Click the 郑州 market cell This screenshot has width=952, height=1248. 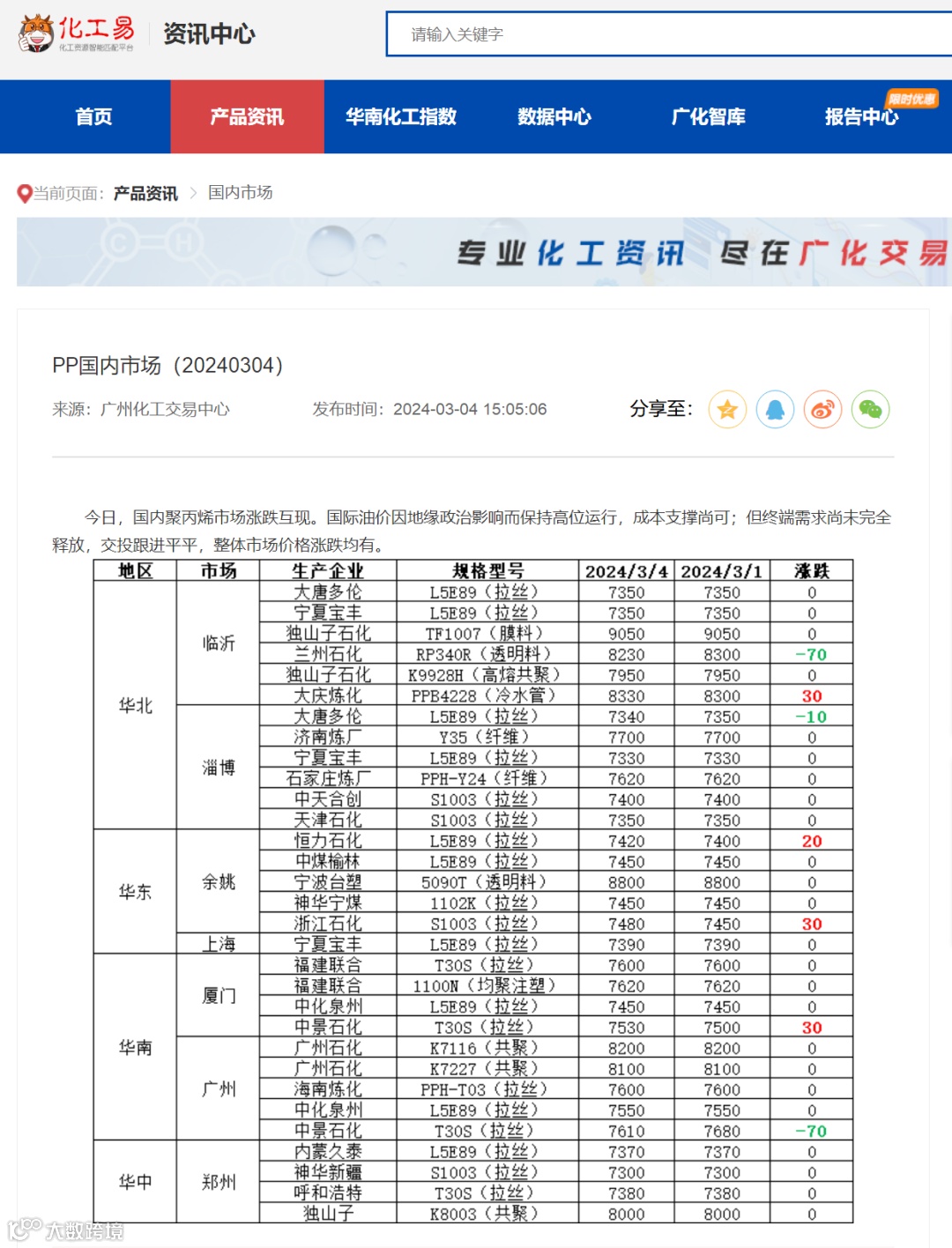point(219,1182)
